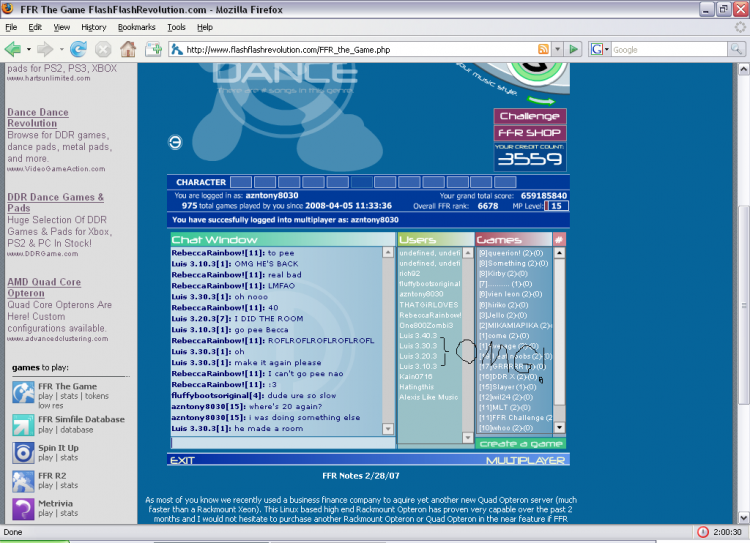Click Users list scroll down arrow
This screenshot has height=543, width=750.
point(468,437)
